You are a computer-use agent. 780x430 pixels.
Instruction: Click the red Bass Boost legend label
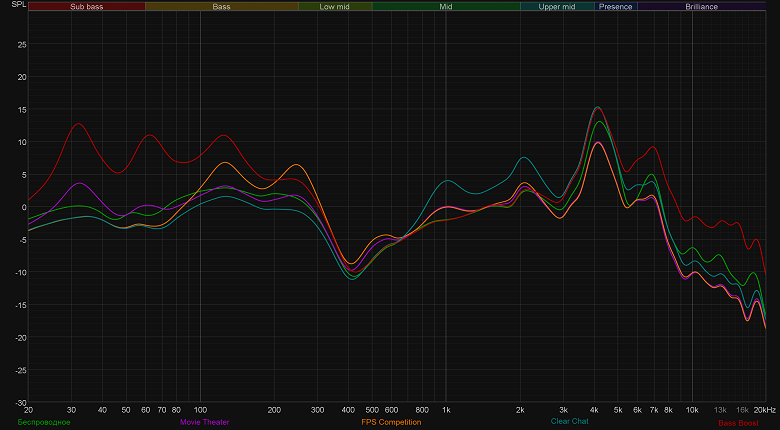coord(738,423)
